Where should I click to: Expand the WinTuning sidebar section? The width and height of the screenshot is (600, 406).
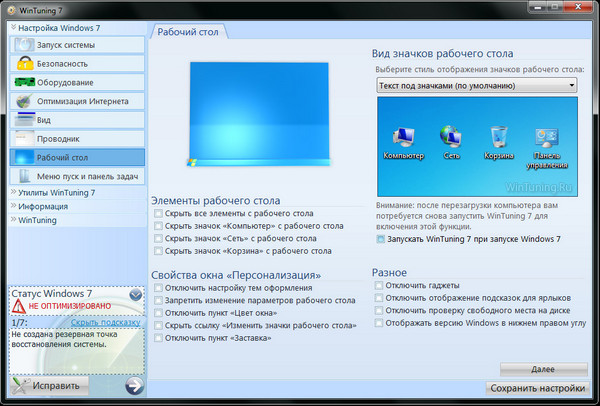tap(77, 220)
